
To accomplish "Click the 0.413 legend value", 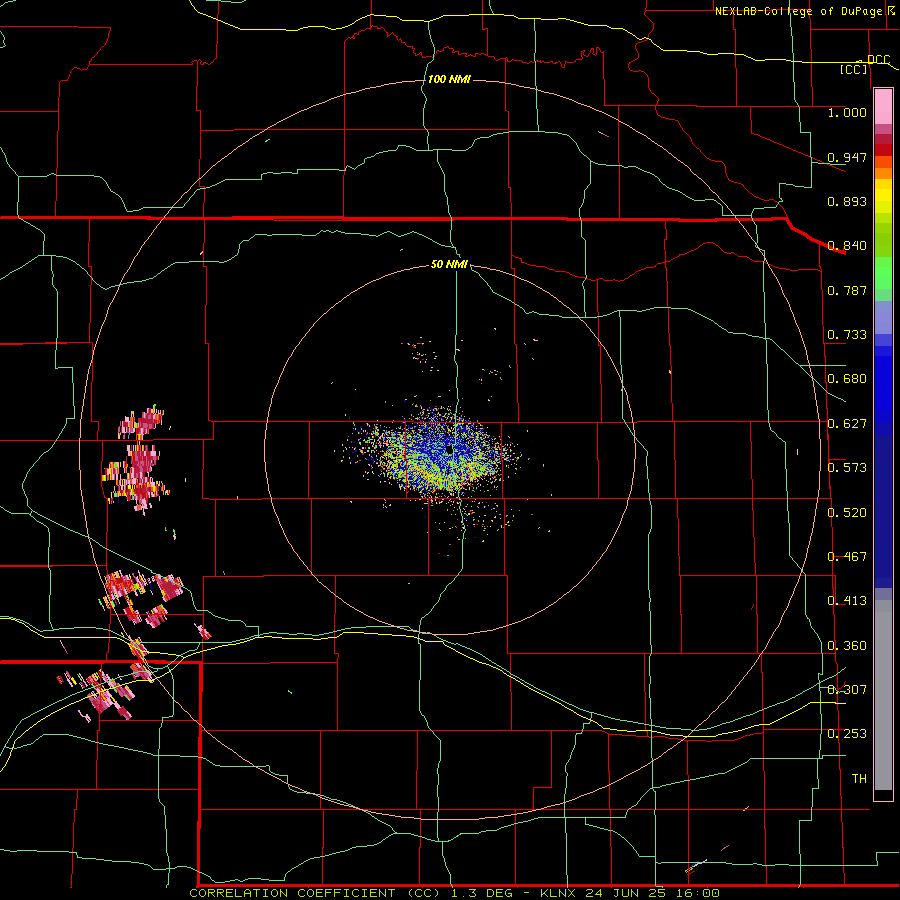I will [847, 601].
